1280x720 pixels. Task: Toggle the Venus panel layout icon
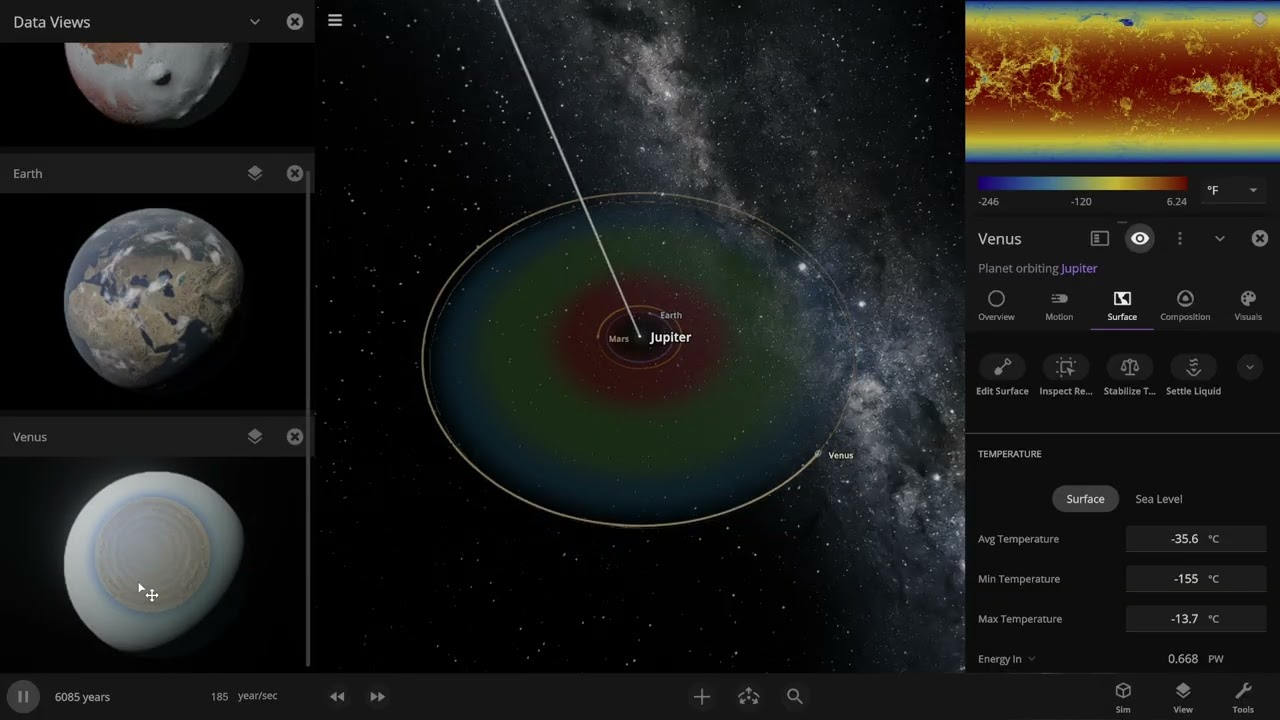(x=1100, y=238)
